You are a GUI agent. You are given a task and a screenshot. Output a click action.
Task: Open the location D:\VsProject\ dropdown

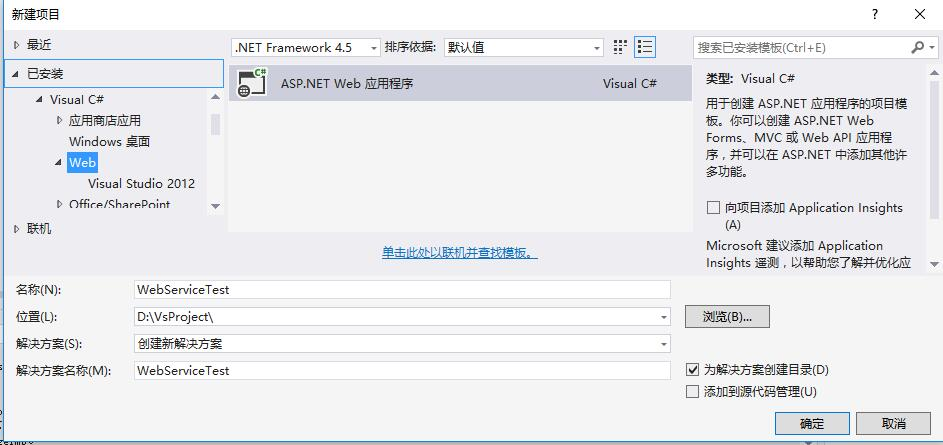click(x=664, y=316)
